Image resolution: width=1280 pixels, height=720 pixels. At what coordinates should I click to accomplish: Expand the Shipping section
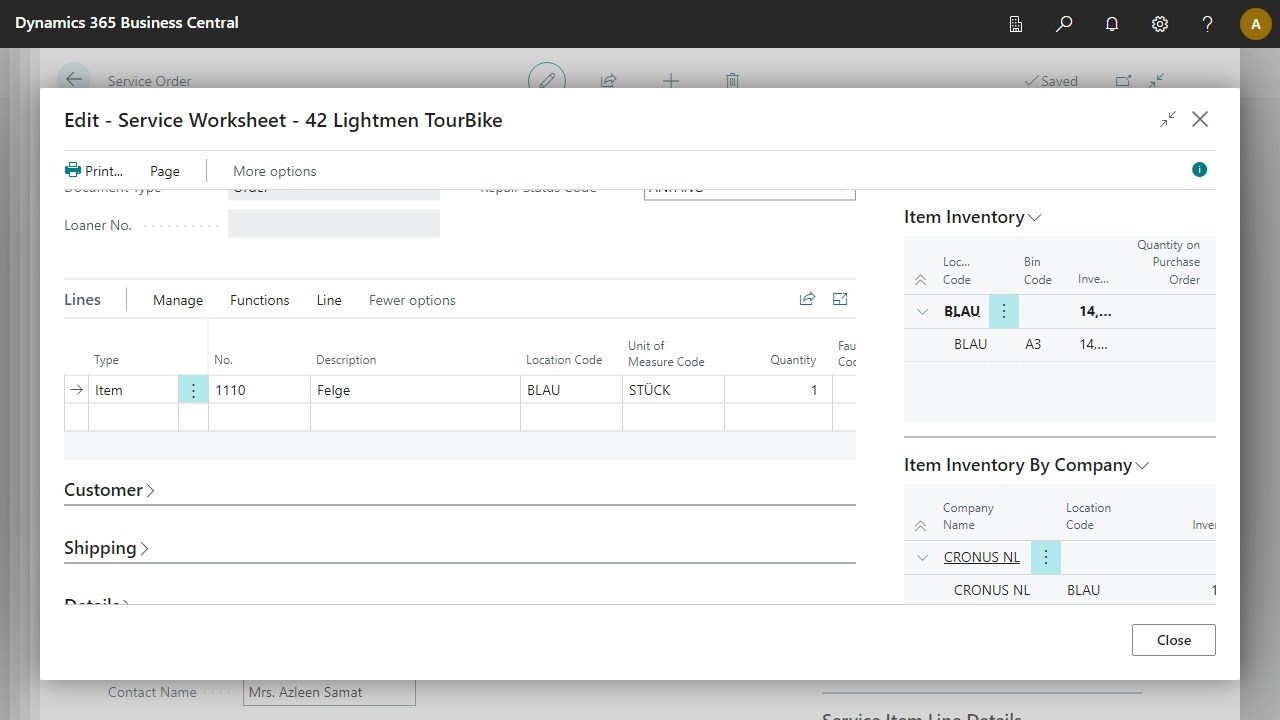click(106, 548)
